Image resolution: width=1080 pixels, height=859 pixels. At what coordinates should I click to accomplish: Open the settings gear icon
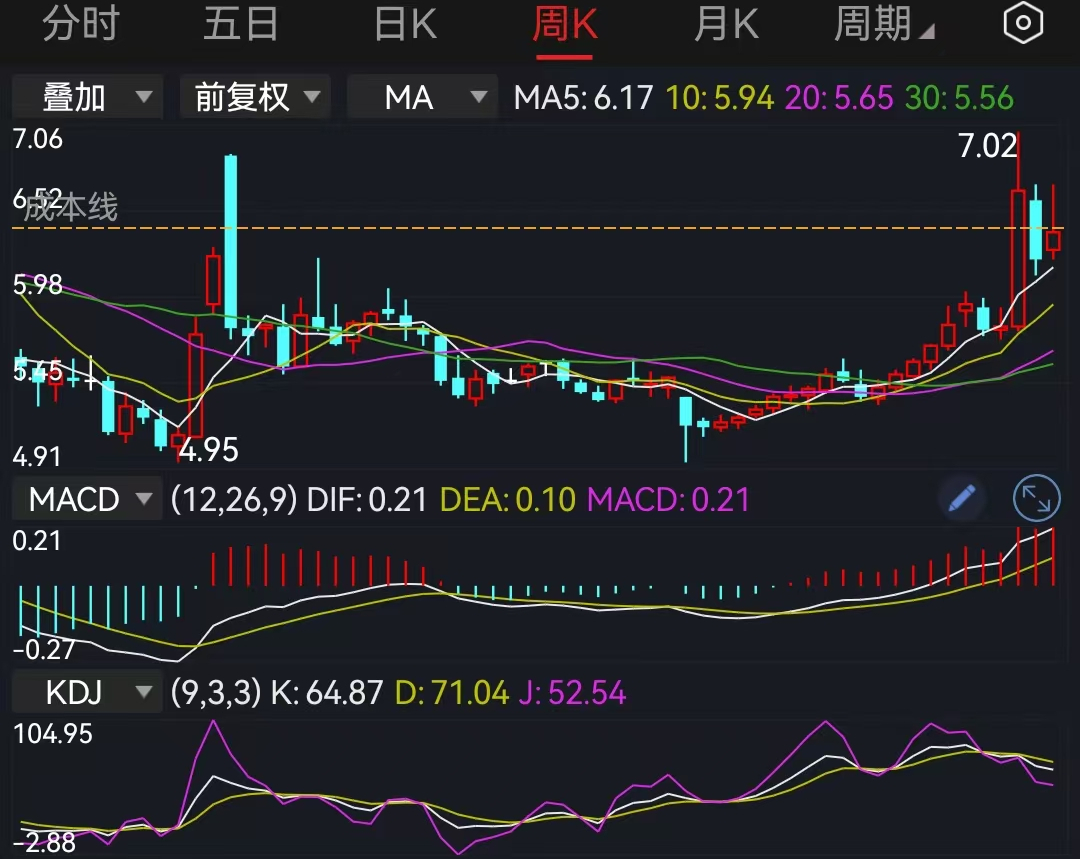(1022, 22)
